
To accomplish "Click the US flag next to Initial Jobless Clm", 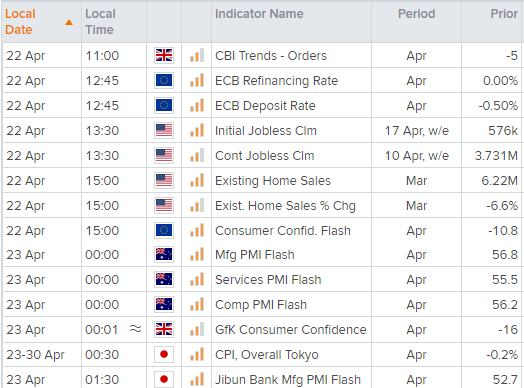I will point(164,130).
